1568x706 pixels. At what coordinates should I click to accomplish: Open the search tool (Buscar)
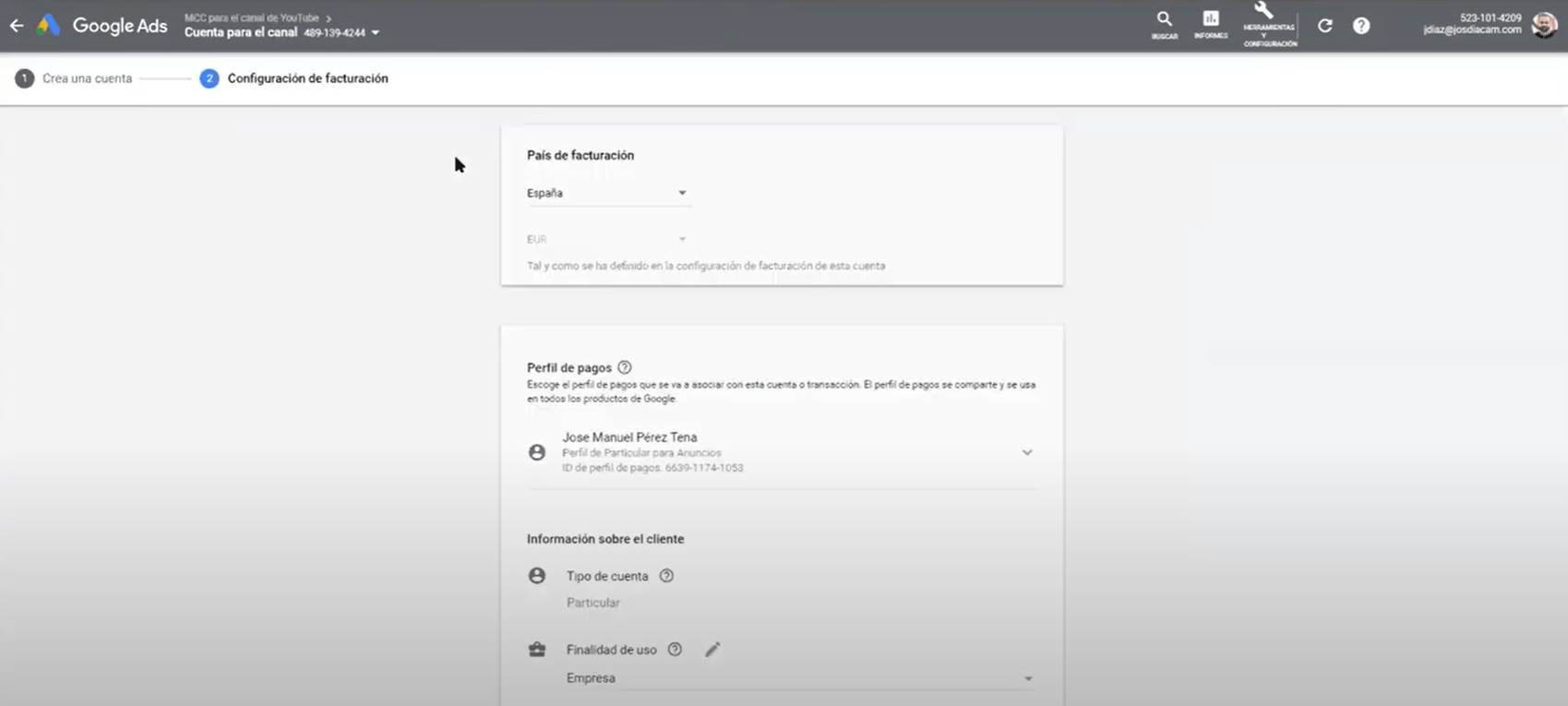click(x=1165, y=25)
